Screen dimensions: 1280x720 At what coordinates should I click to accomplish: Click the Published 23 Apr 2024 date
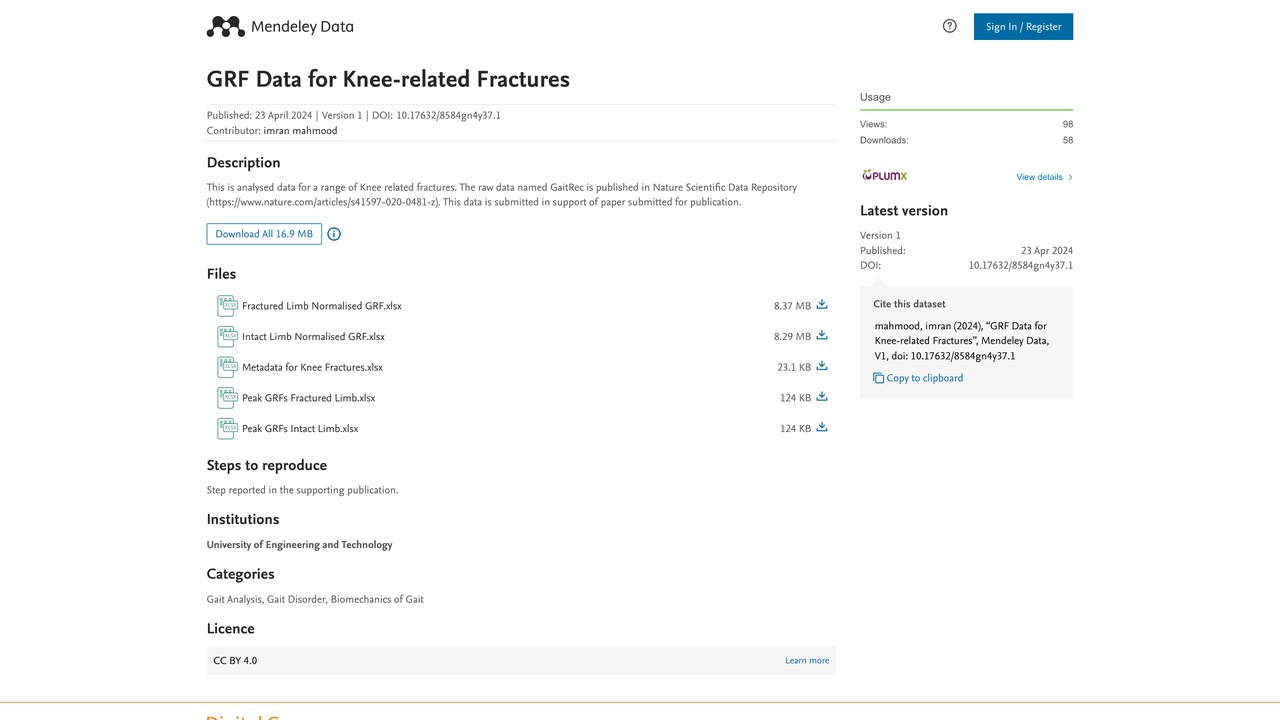coord(1047,251)
